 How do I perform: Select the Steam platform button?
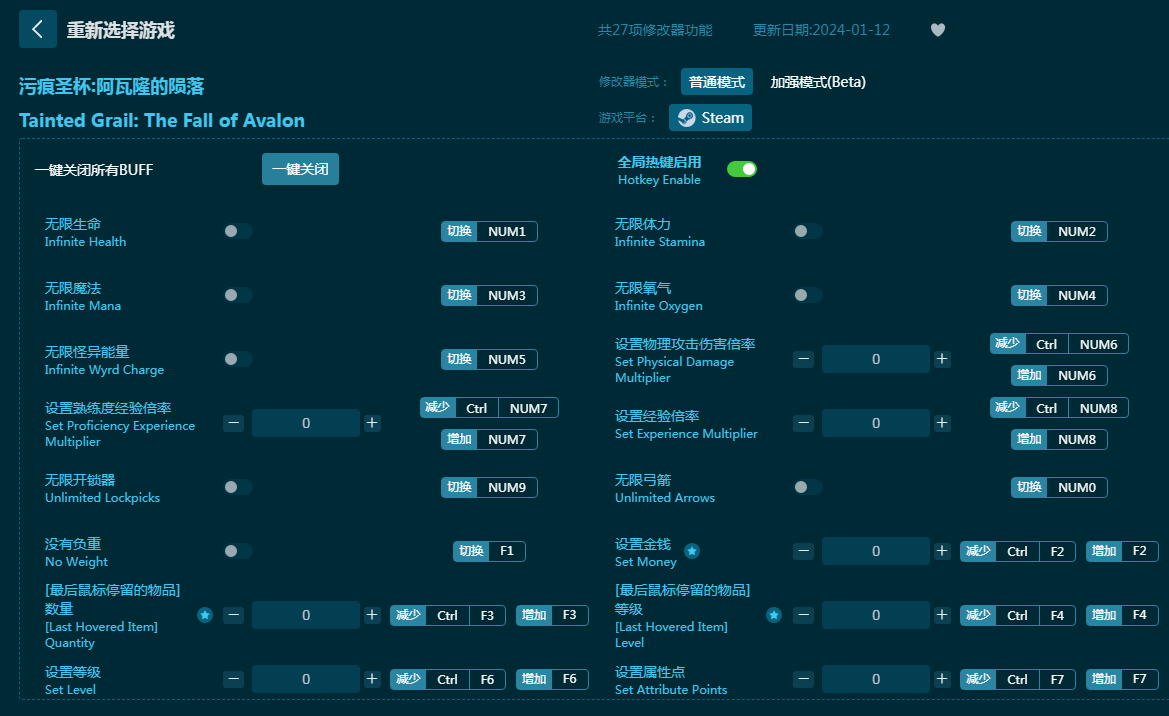[710, 118]
